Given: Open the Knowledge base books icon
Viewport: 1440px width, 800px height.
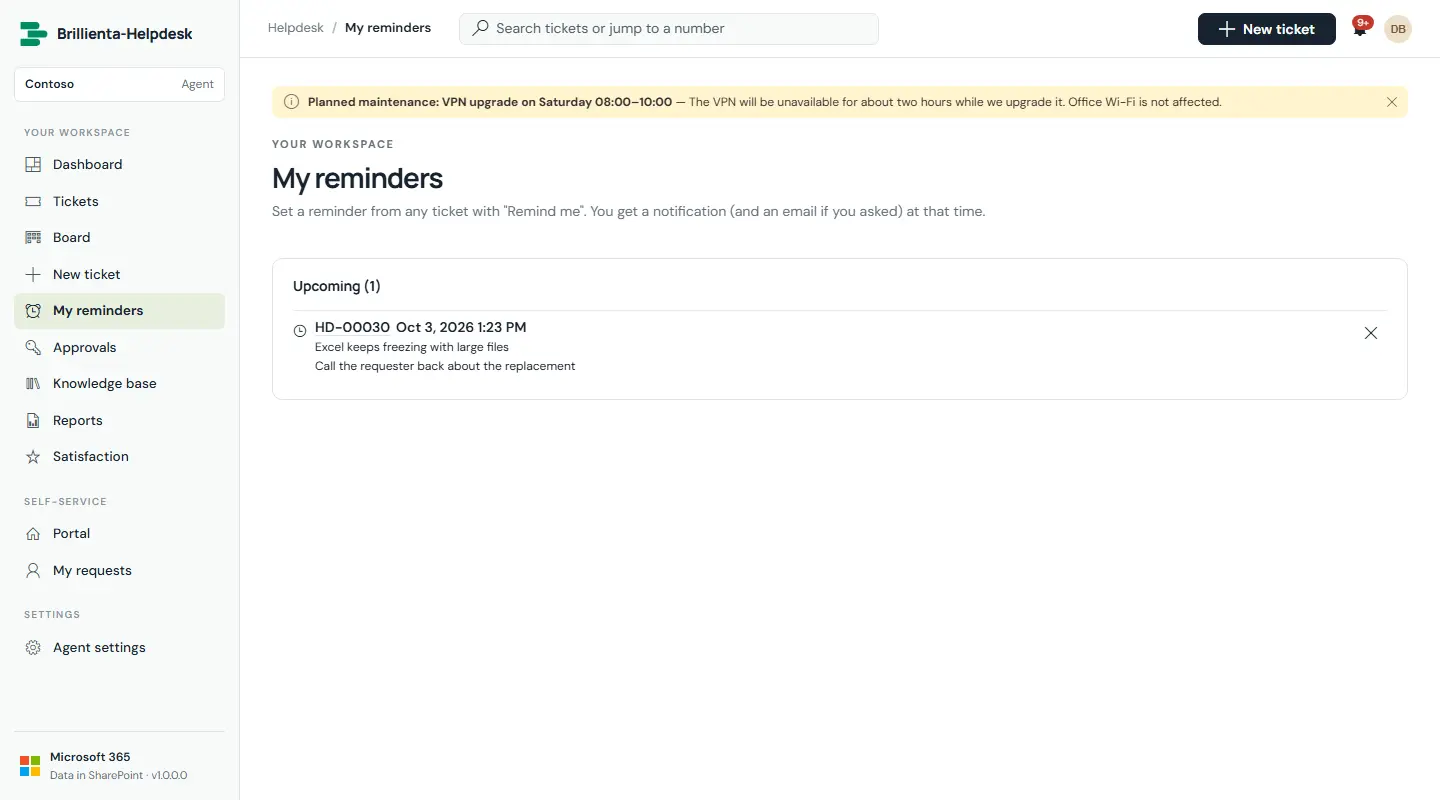Looking at the screenshot, I should (33, 383).
